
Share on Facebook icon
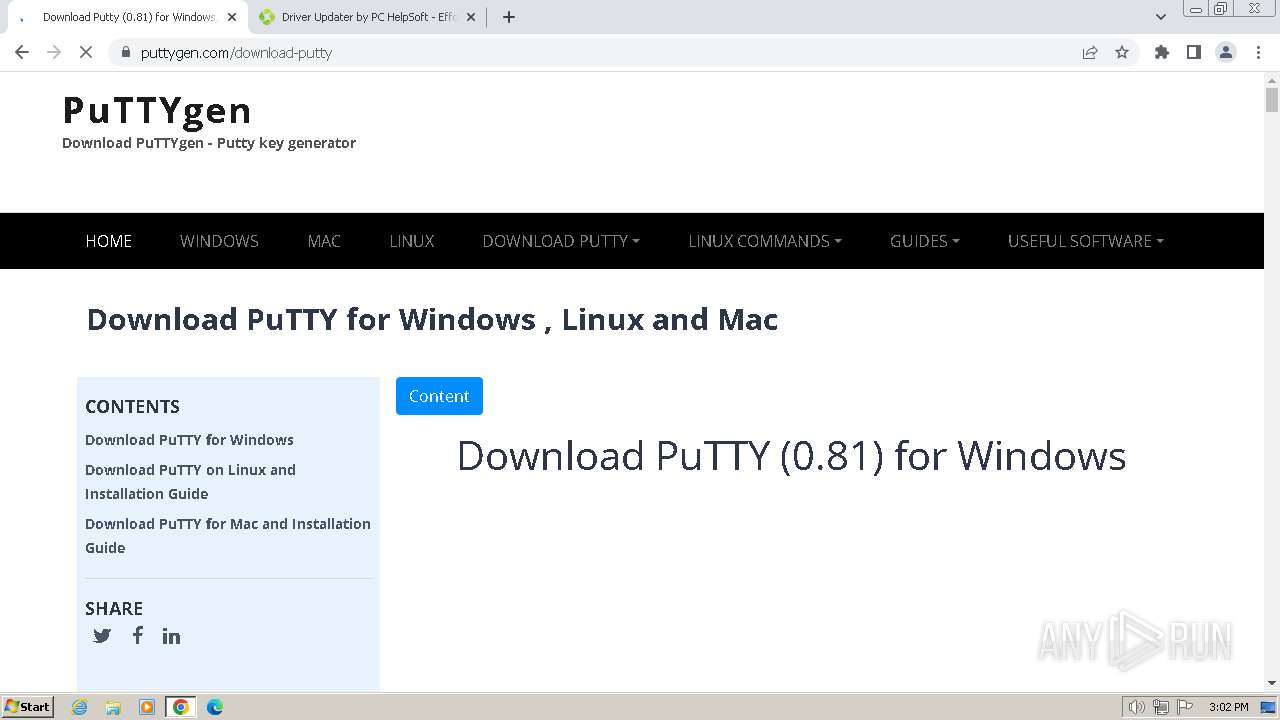click(138, 635)
